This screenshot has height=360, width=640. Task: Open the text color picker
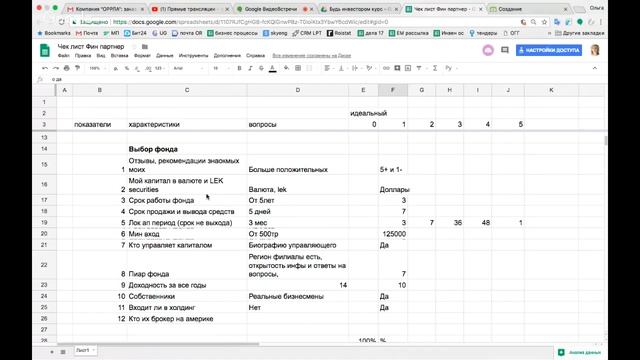(x=273, y=68)
